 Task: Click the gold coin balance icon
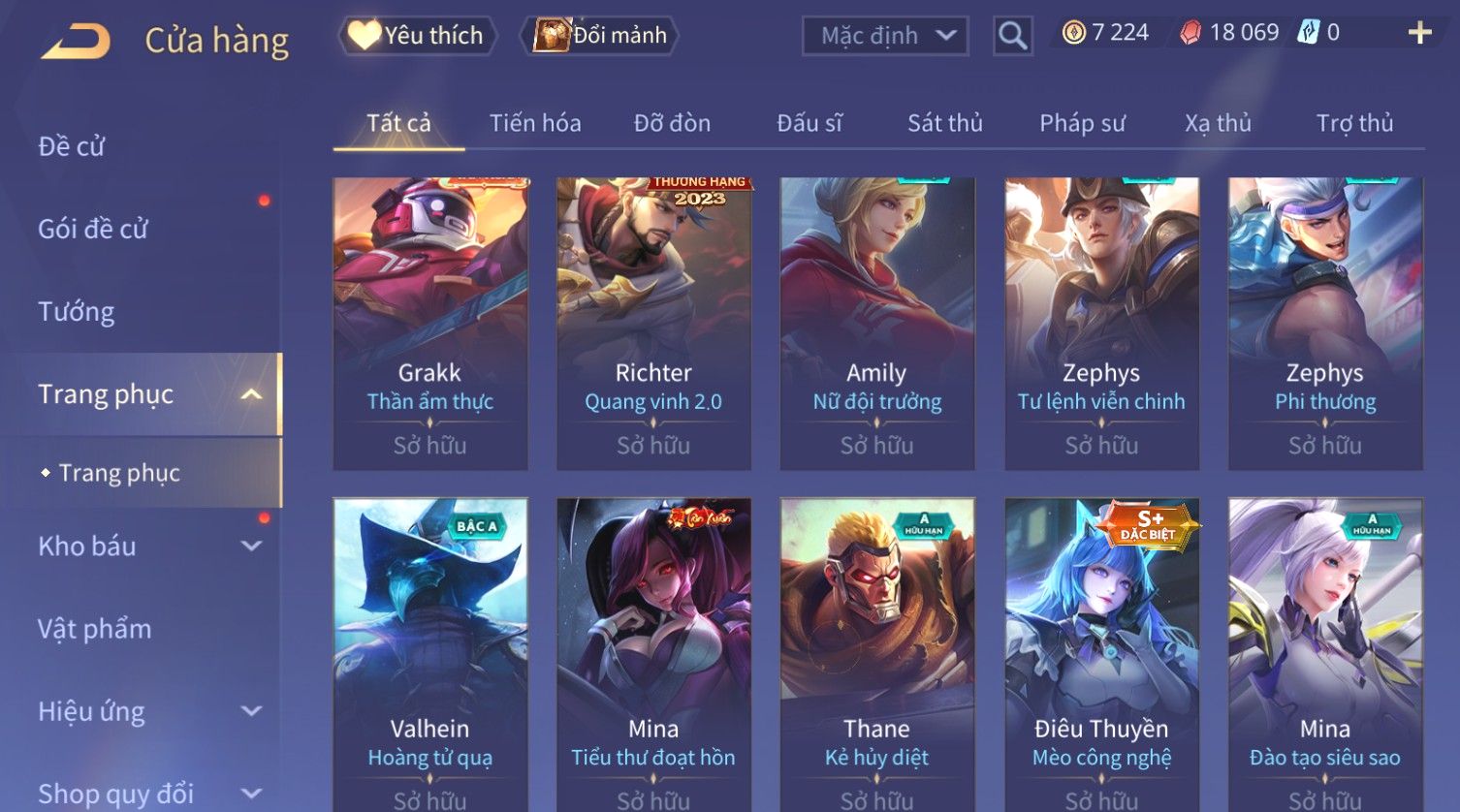(x=1073, y=33)
